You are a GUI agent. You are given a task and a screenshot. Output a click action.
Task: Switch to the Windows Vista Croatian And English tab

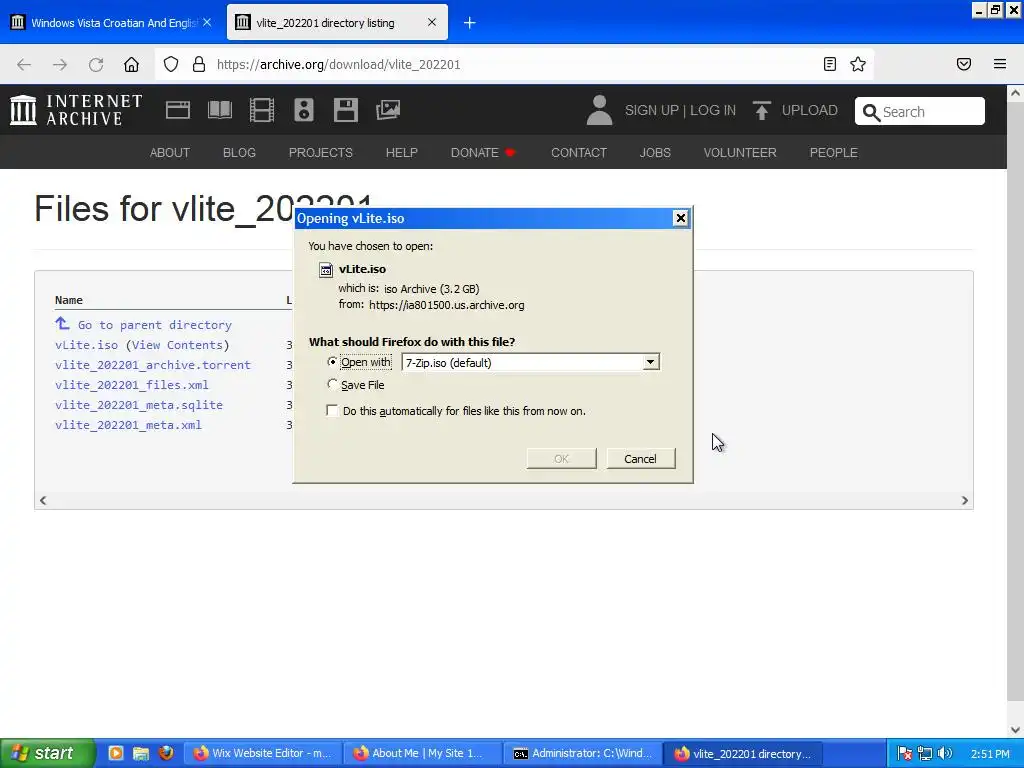[112, 23]
